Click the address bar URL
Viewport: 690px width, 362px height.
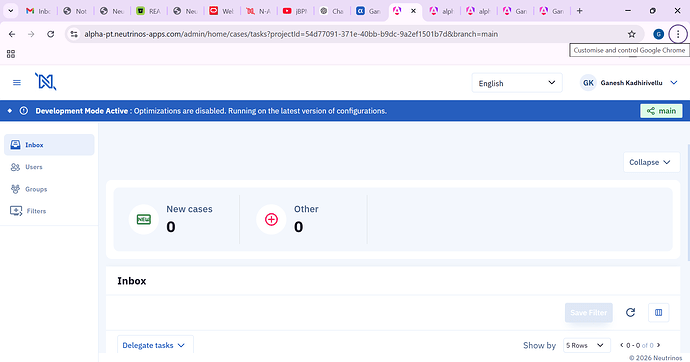[x=291, y=34]
